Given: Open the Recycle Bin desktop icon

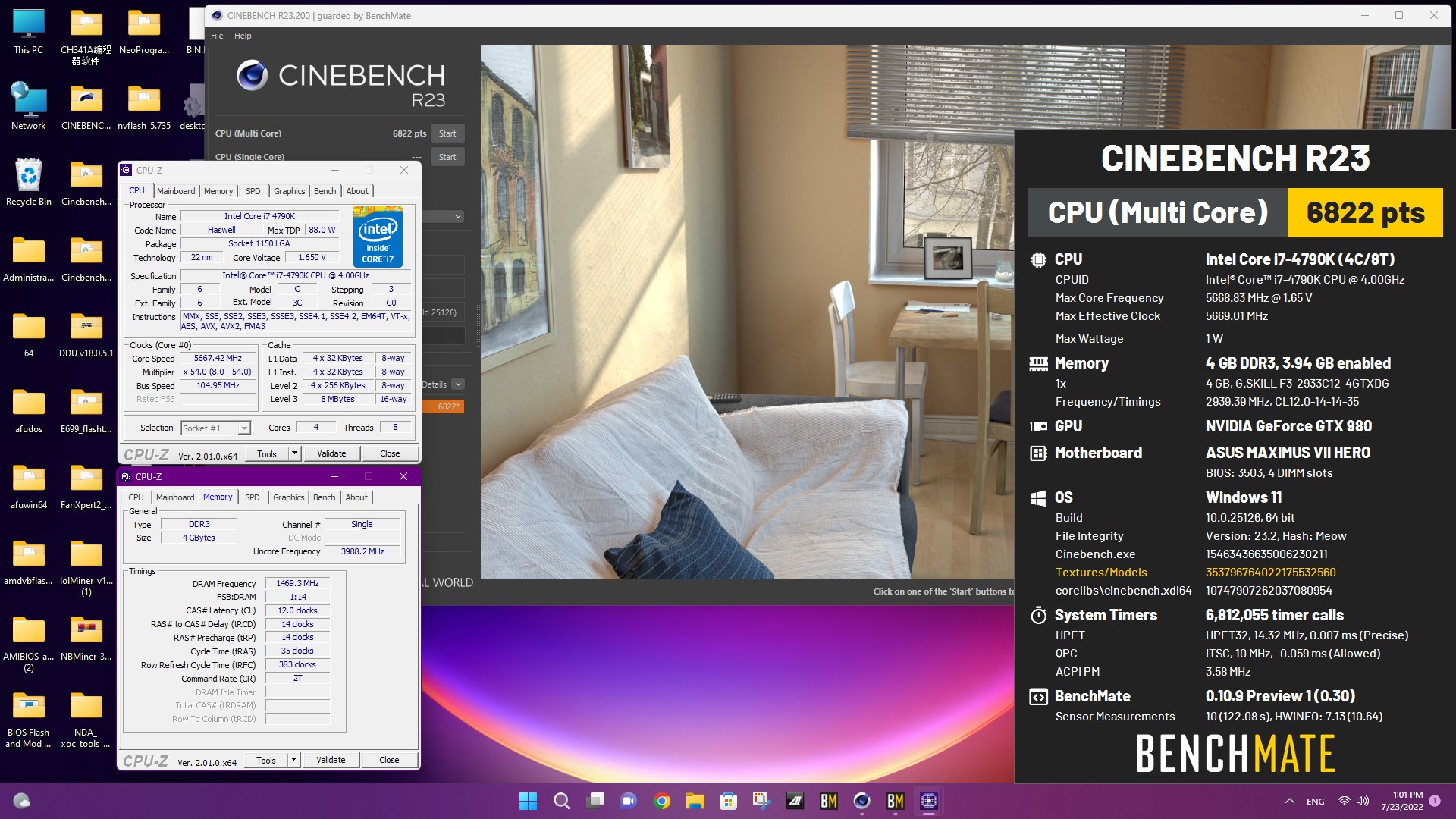Looking at the screenshot, I should pyautogui.click(x=29, y=182).
